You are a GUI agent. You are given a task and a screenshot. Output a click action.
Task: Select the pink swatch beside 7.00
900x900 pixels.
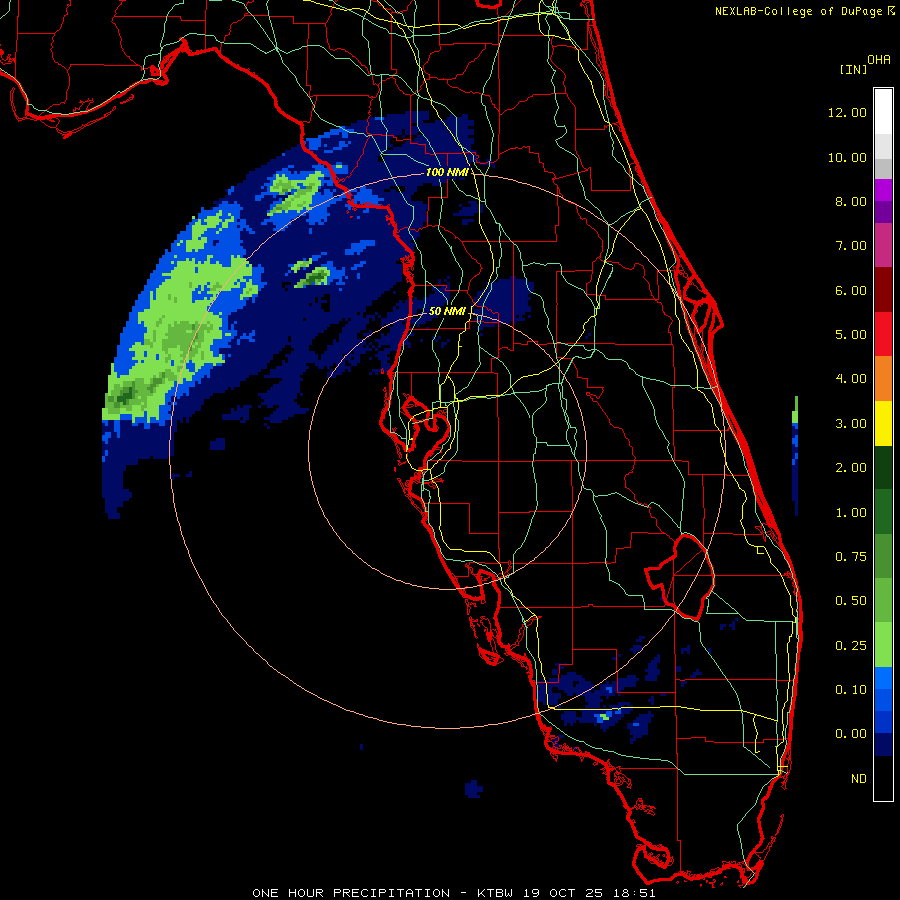pyautogui.click(x=883, y=245)
